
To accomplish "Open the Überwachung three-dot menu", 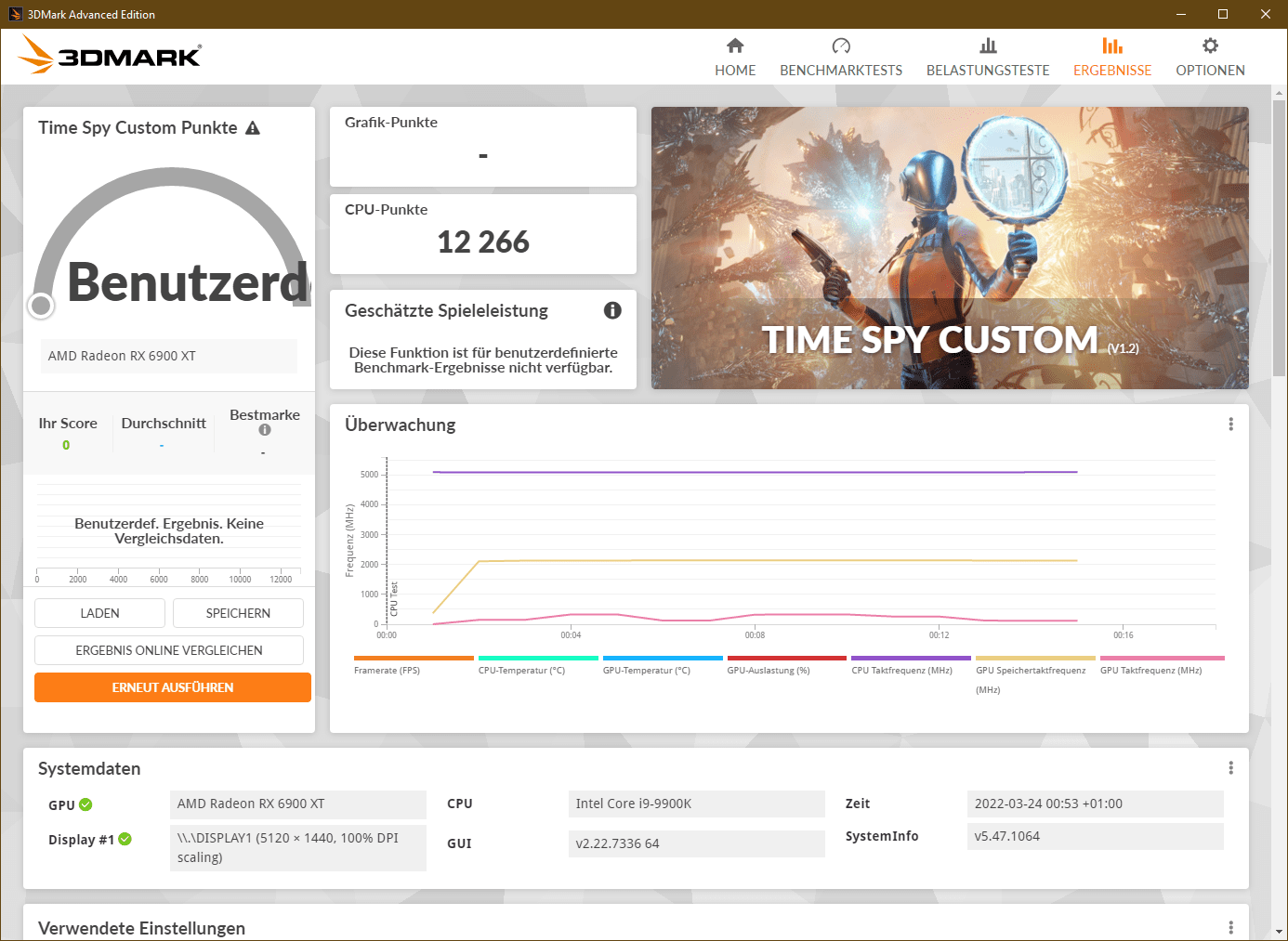I will (x=1231, y=425).
